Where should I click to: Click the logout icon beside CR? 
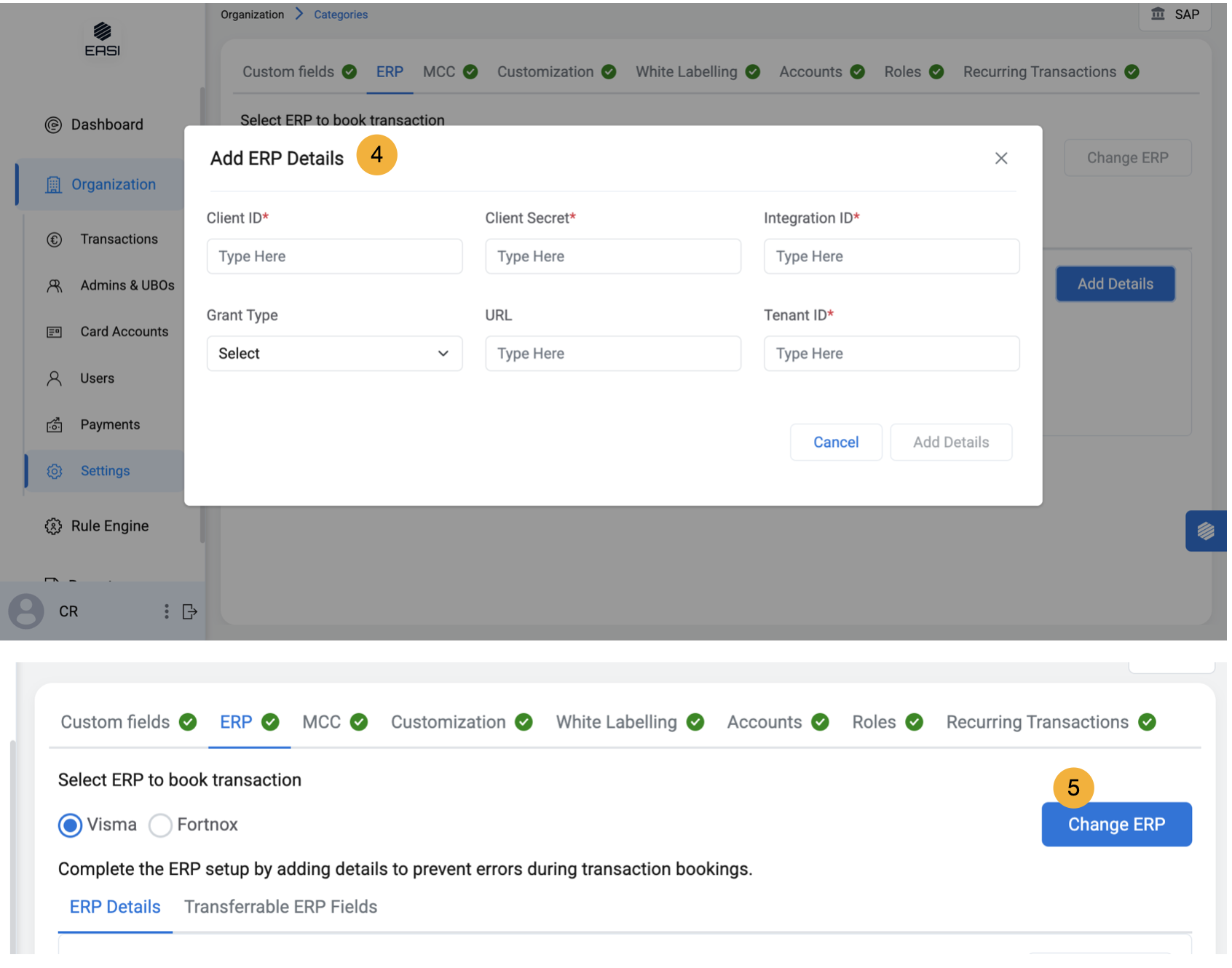click(190, 611)
